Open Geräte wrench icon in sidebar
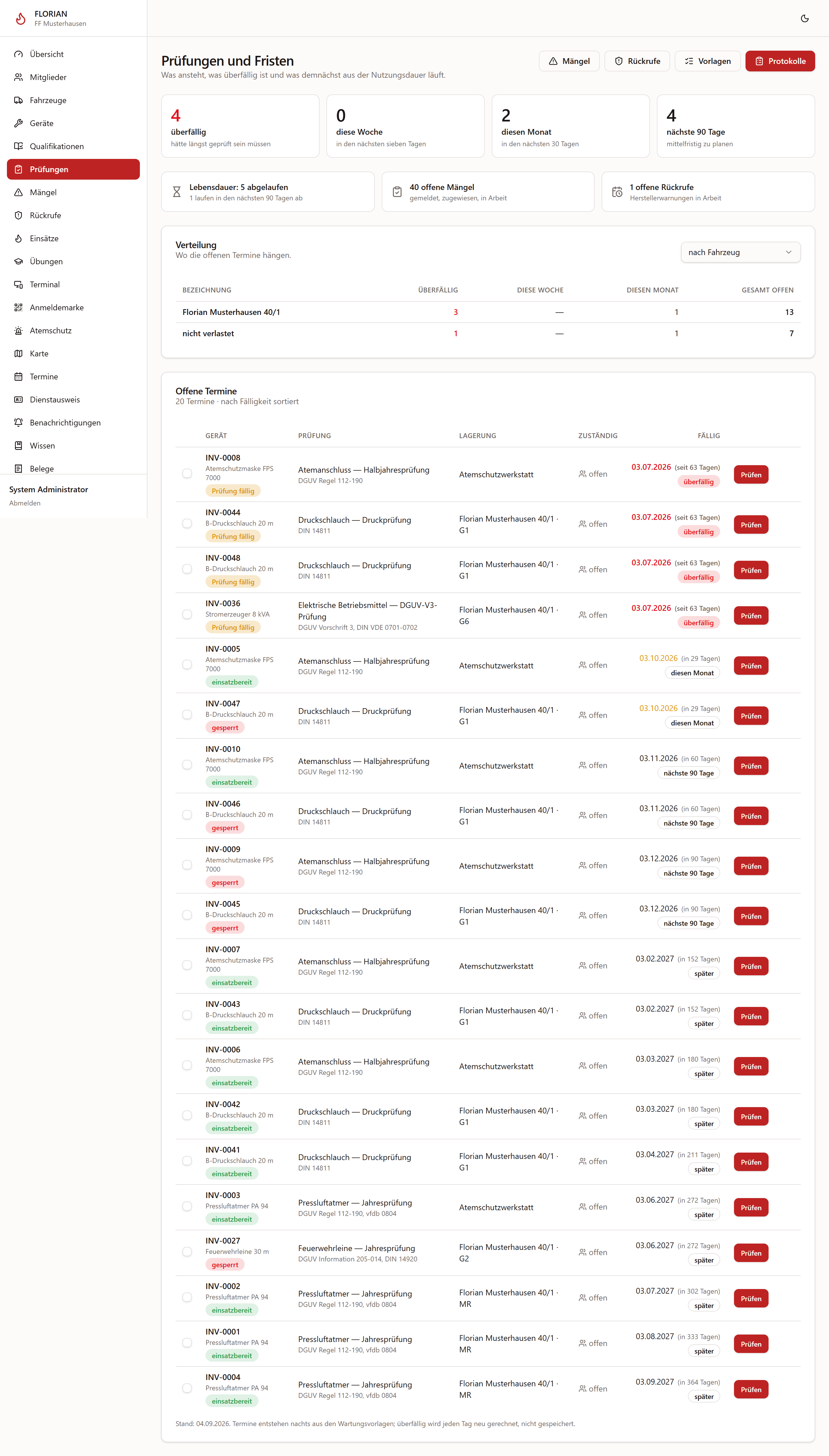This screenshot has height=1456, width=829. [x=19, y=123]
